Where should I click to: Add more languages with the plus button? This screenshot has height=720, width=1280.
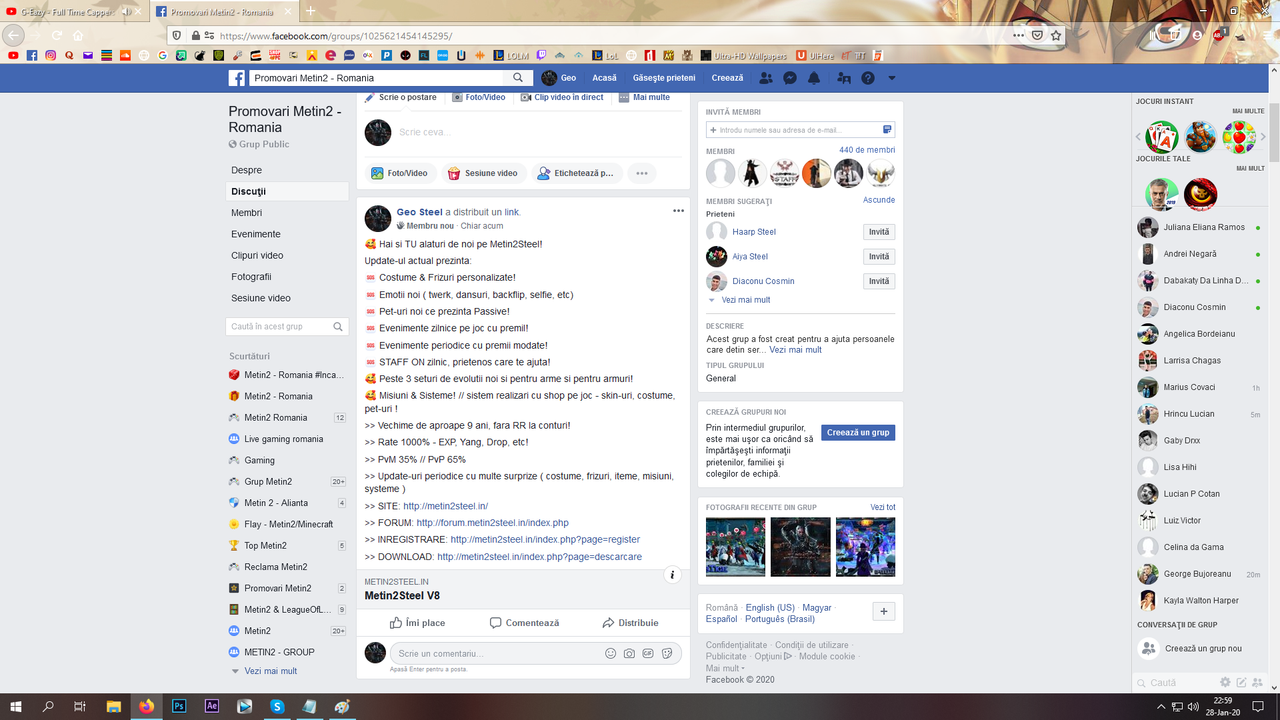883,612
